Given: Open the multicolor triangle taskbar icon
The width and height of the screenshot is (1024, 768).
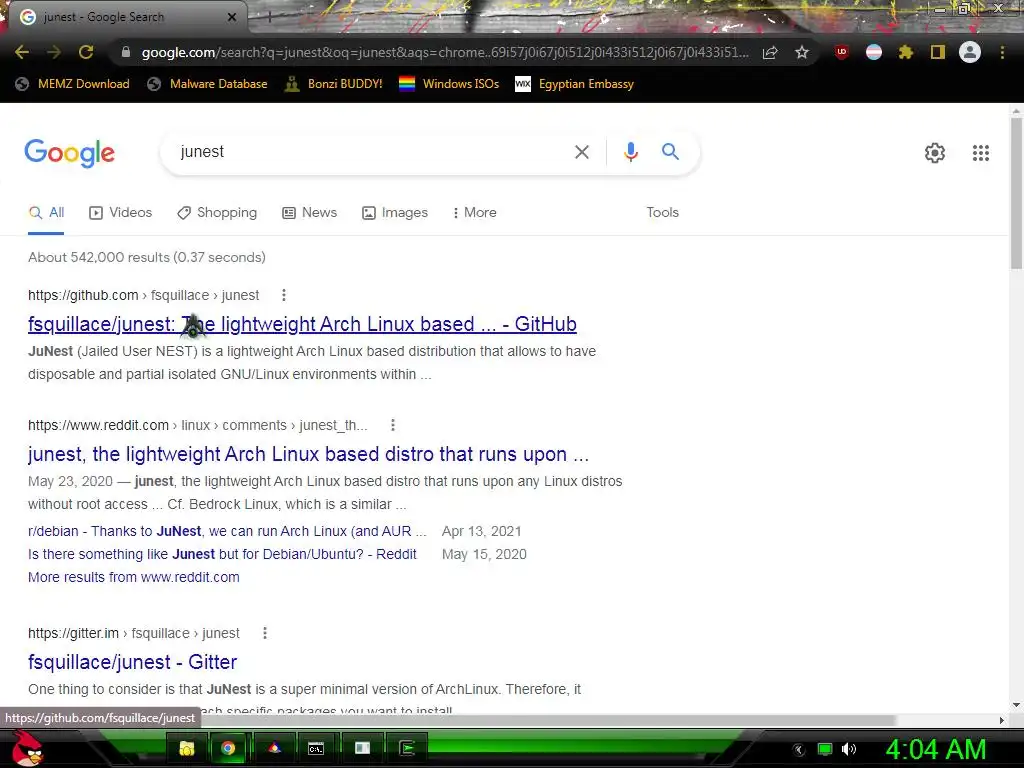Looking at the screenshot, I should click(275, 748).
